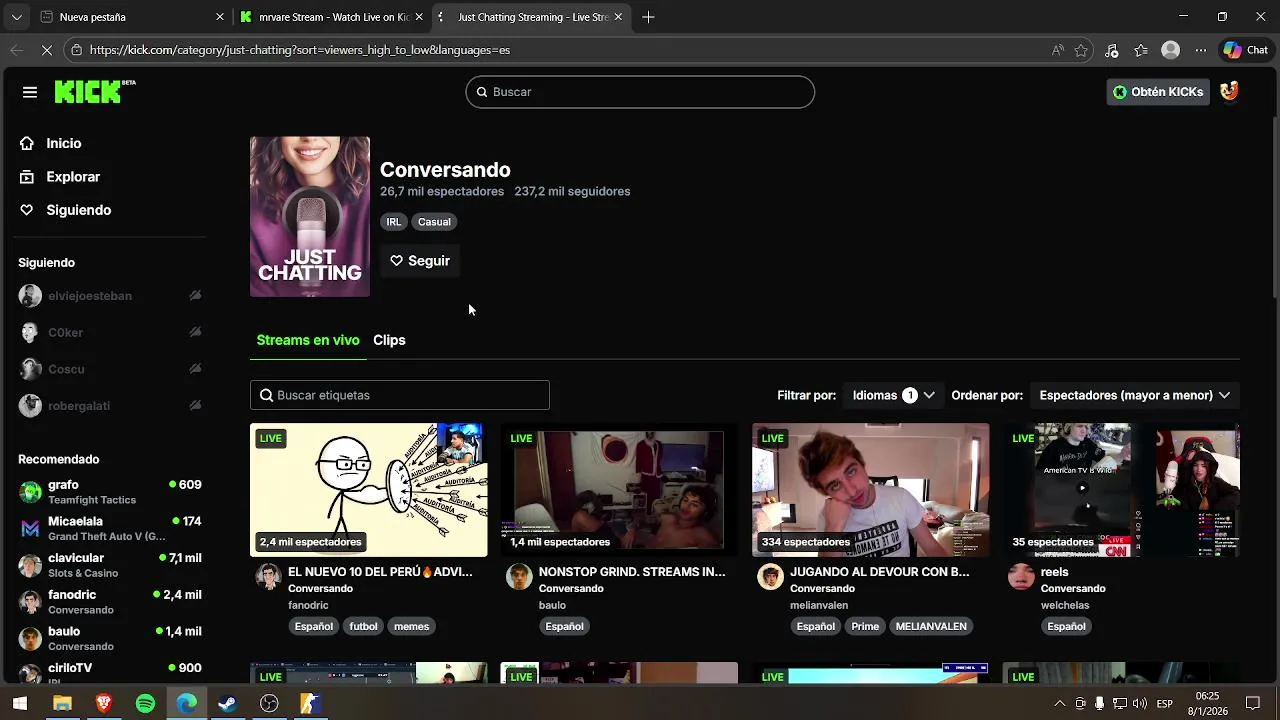
Task: Select the memes tag on fanodric stream
Action: pos(411,626)
